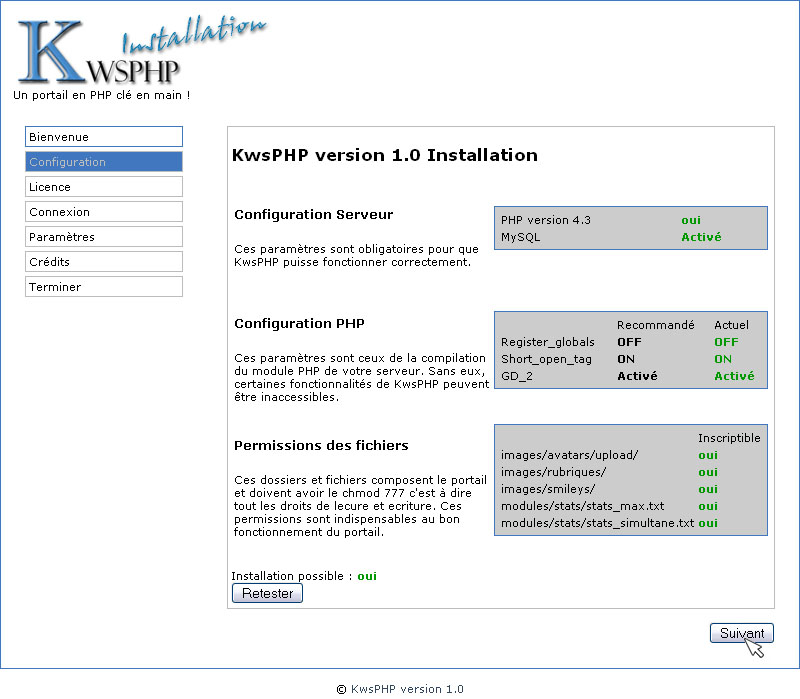The height and width of the screenshot is (699, 800).
Task: Click the 'Installation possible : oui' status line
Action: click(x=304, y=576)
